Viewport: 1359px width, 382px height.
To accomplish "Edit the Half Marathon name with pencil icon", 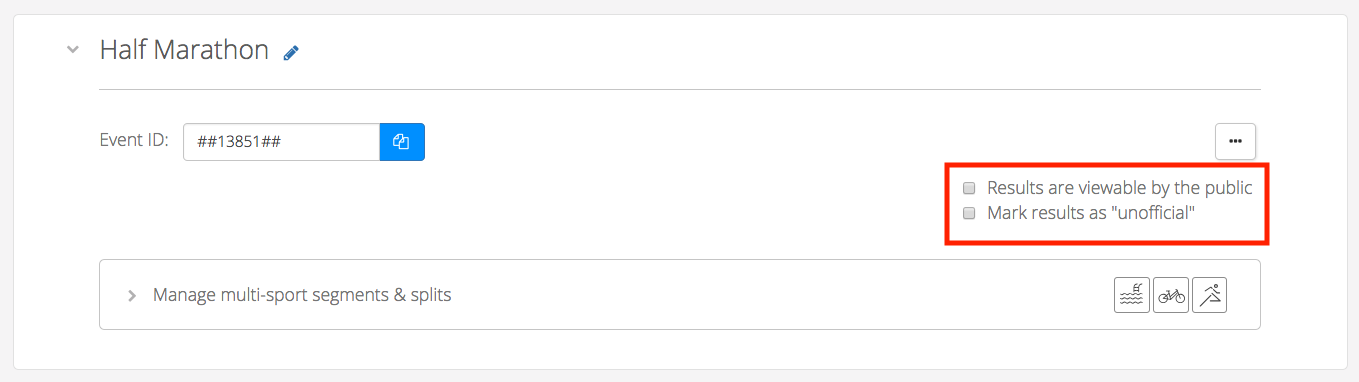I will [x=291, y=53].
